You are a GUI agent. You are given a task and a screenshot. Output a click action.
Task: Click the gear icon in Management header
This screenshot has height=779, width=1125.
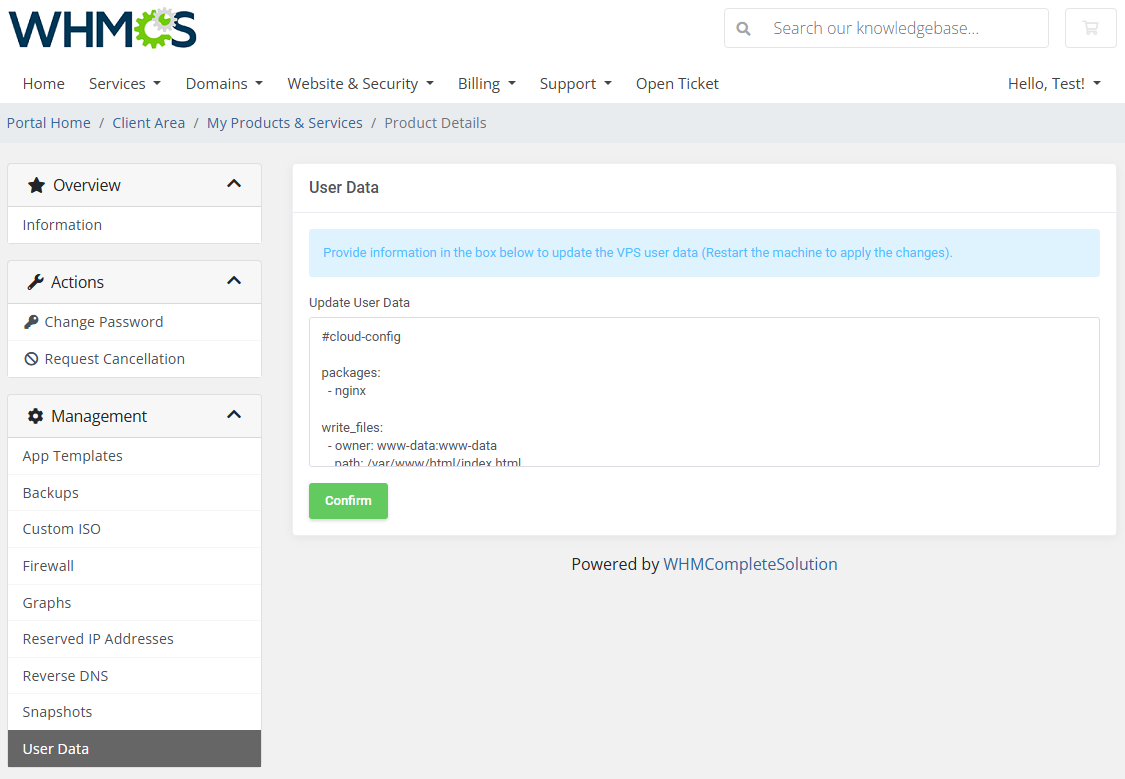point(35,416)
